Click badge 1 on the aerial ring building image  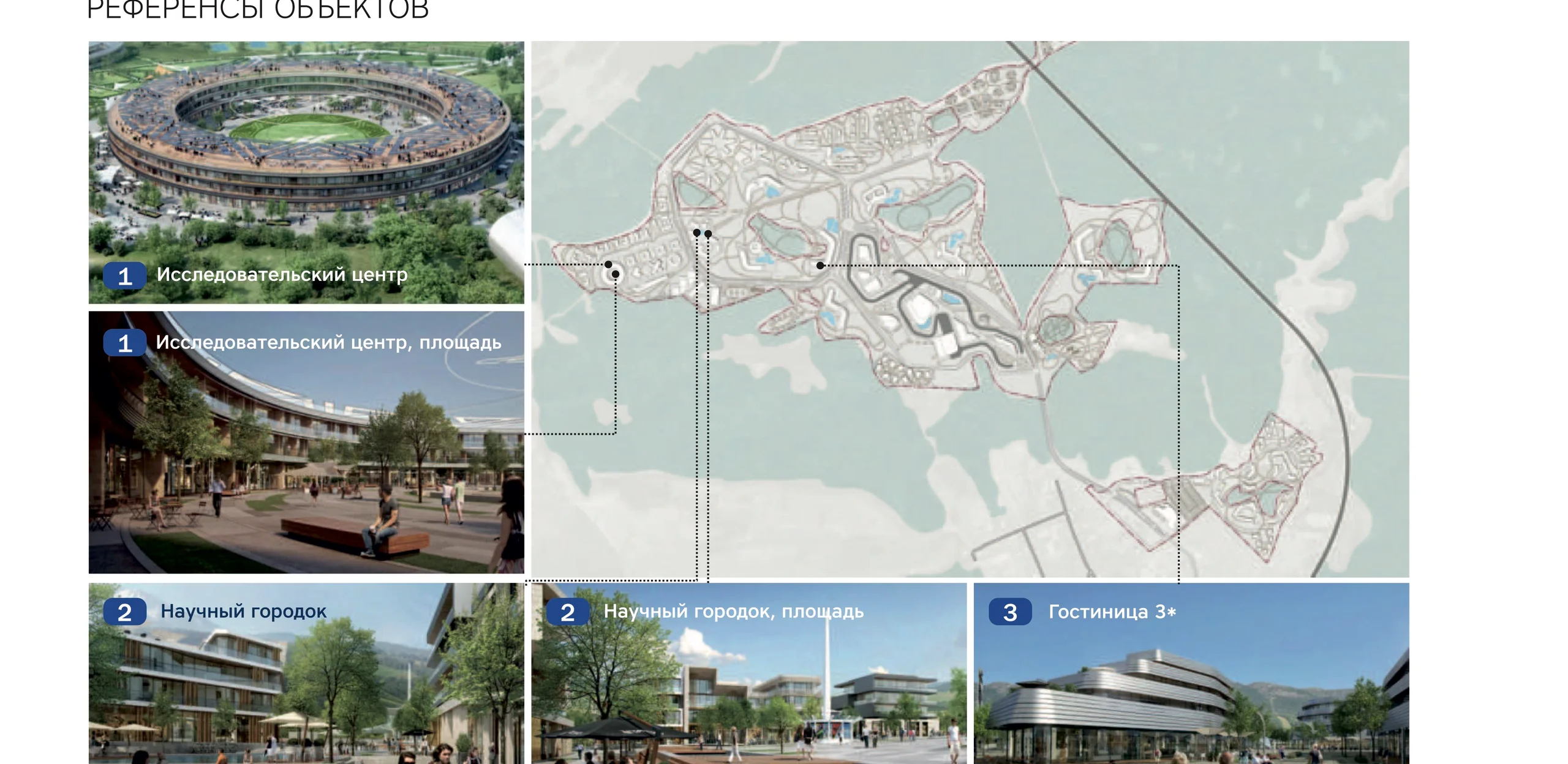[x=124, y=275]
